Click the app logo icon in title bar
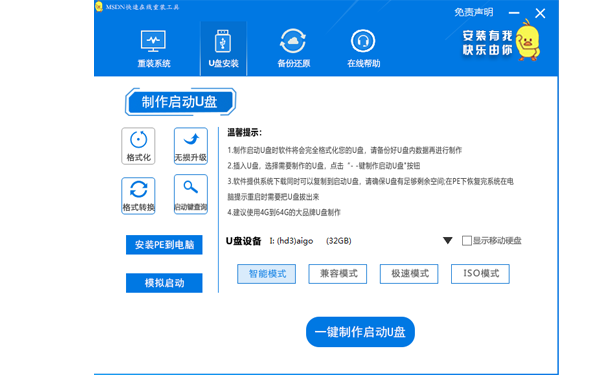Screen dimensions: 598x375 (x=99, y=6)
